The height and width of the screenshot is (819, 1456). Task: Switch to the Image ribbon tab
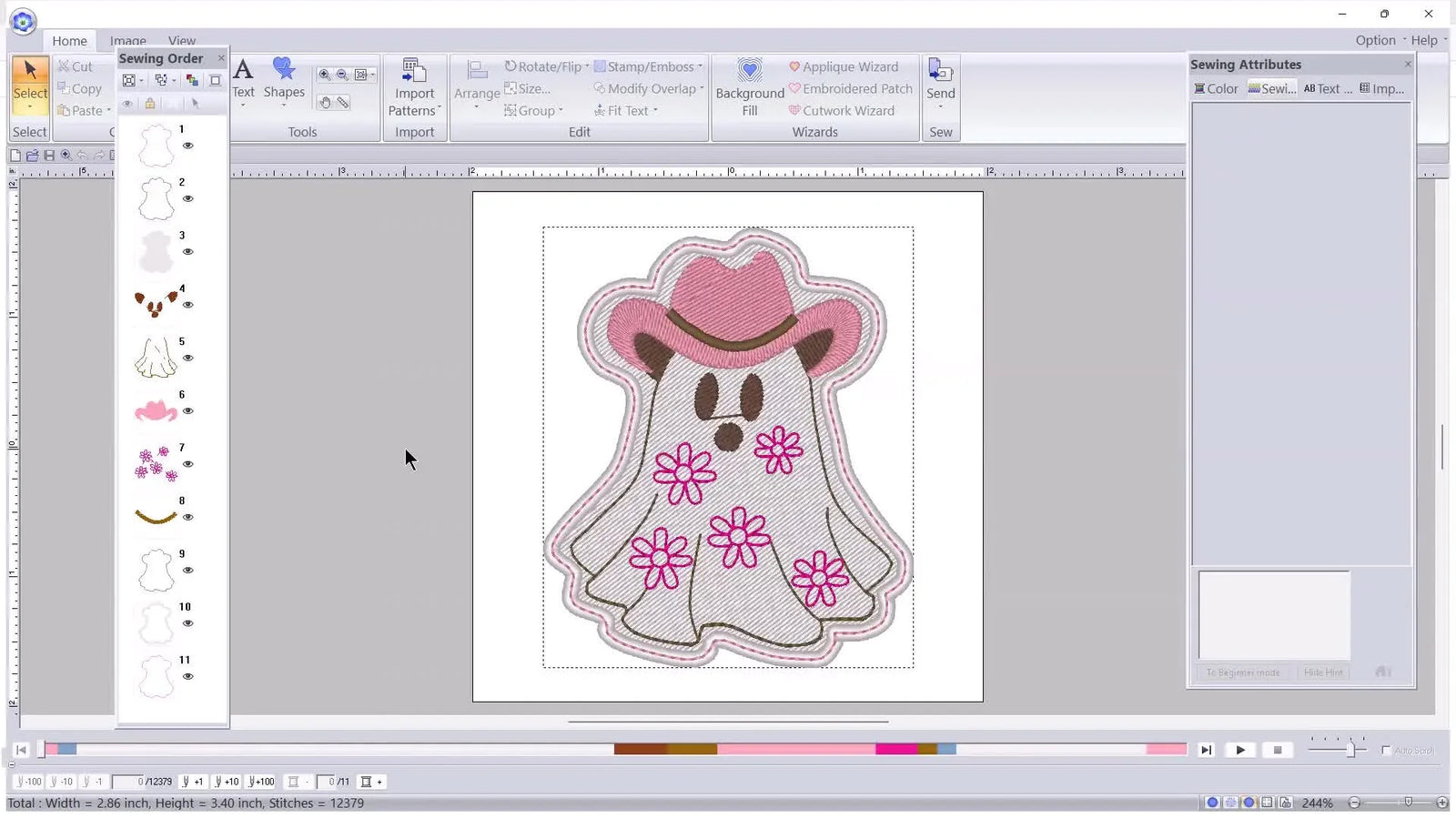128,41
